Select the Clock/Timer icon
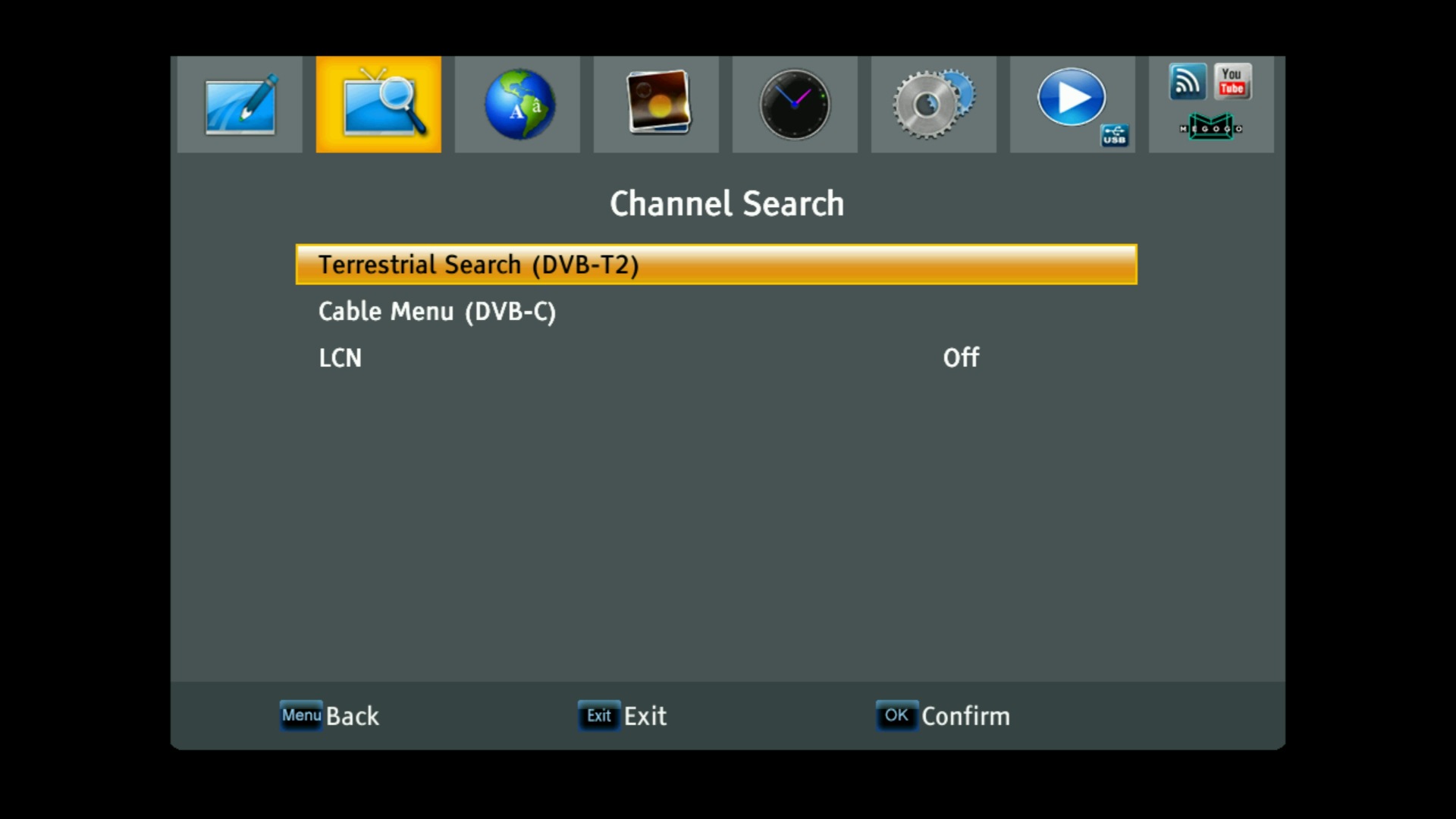This screenshot has height=819, width=1456. tap(795, 104)
